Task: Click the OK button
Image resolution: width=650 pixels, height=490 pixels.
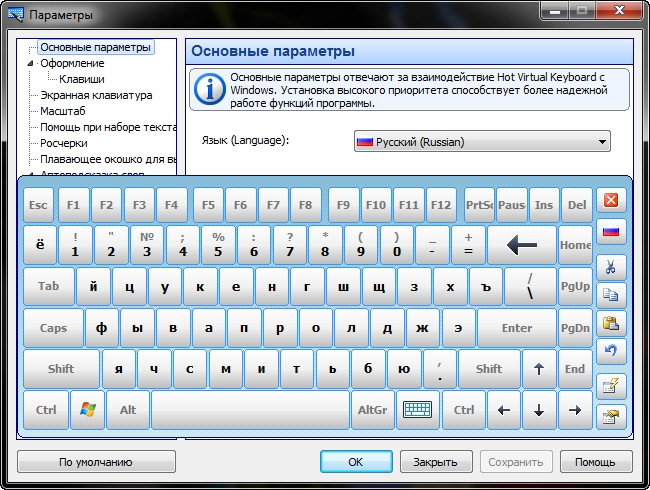Action: coord(356,462)
